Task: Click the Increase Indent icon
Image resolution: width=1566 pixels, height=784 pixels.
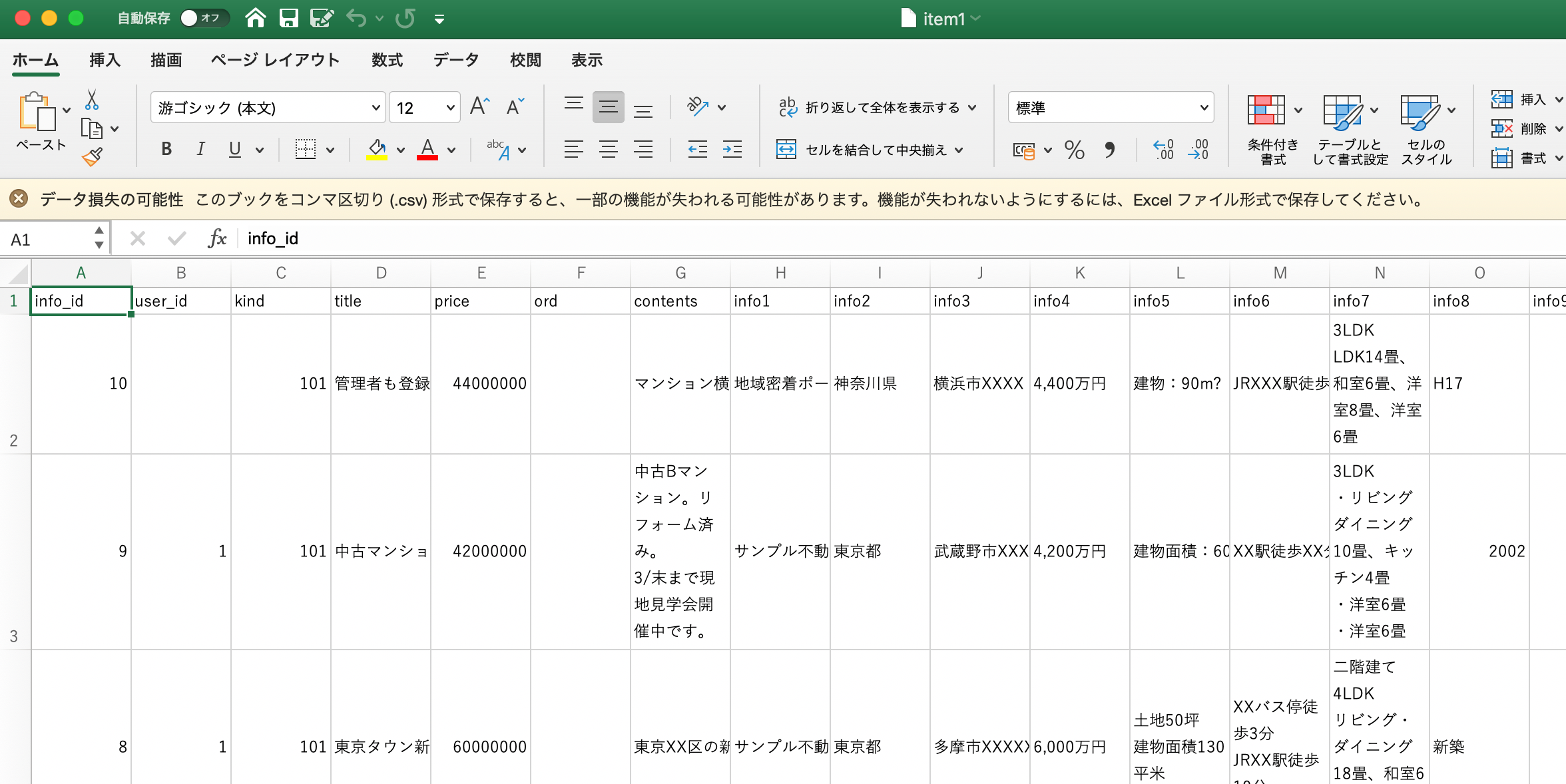Action: tap(732, 149)
